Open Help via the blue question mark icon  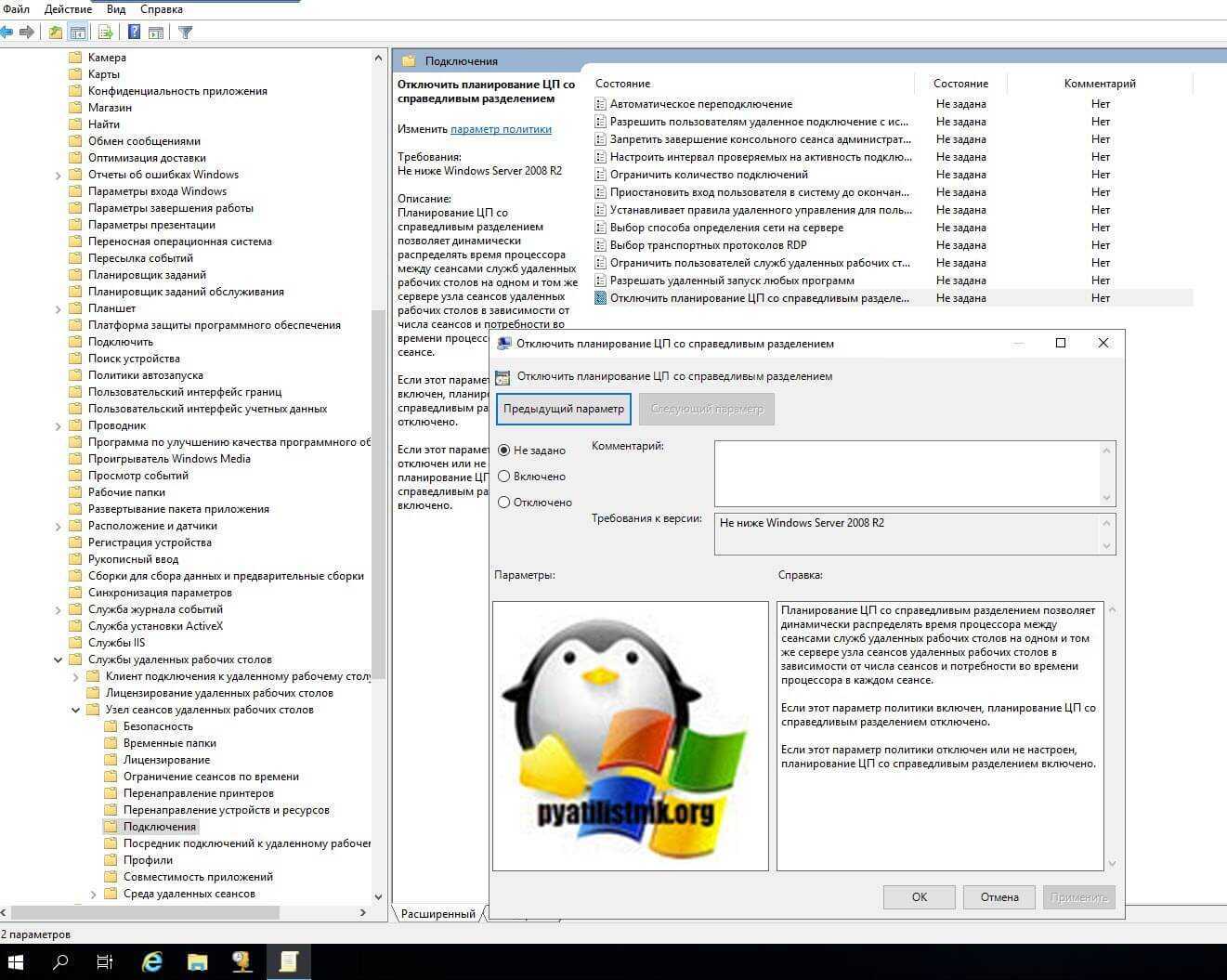pos(134,33)
